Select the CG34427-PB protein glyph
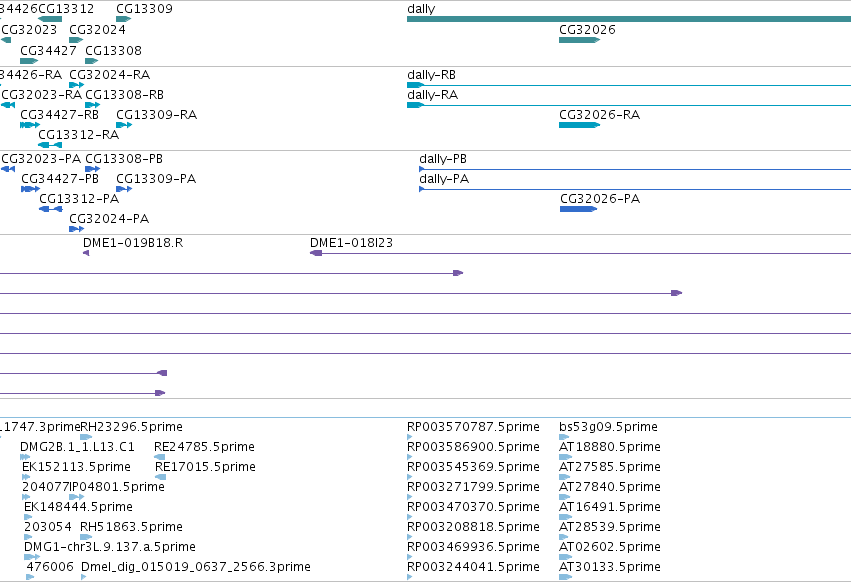The height and width of the screenshot is (582, 851). pyautogui.click(x=30, y=189)
